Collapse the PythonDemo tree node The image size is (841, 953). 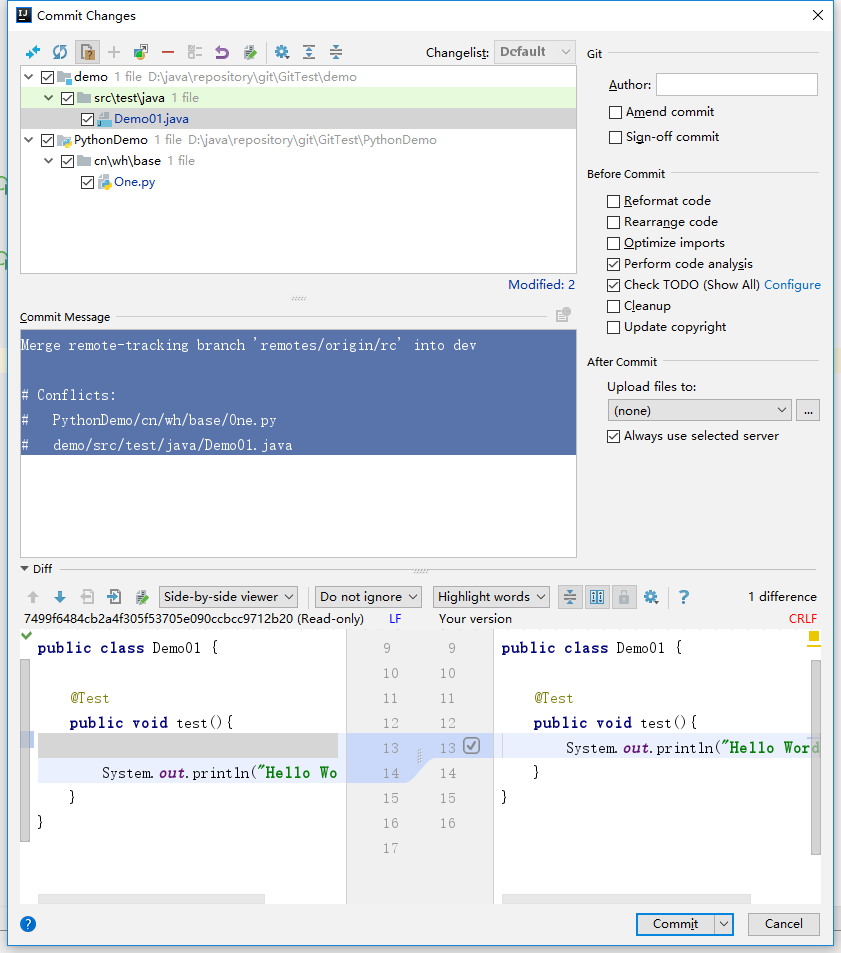click(x=29, y=140)
